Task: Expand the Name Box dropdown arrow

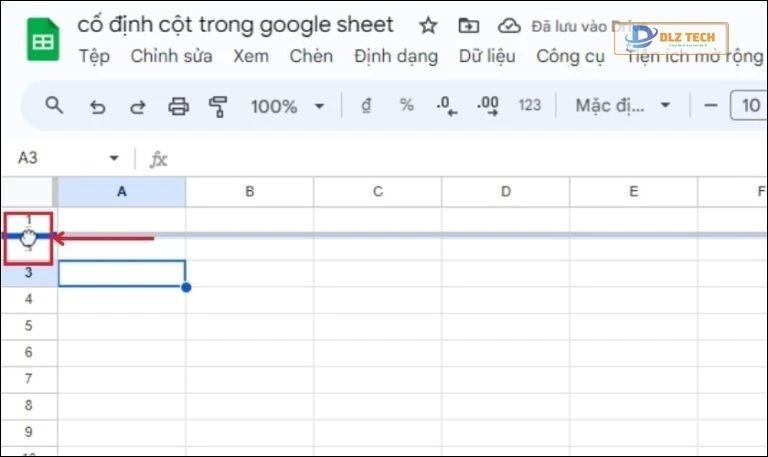Action: point(114,158)
